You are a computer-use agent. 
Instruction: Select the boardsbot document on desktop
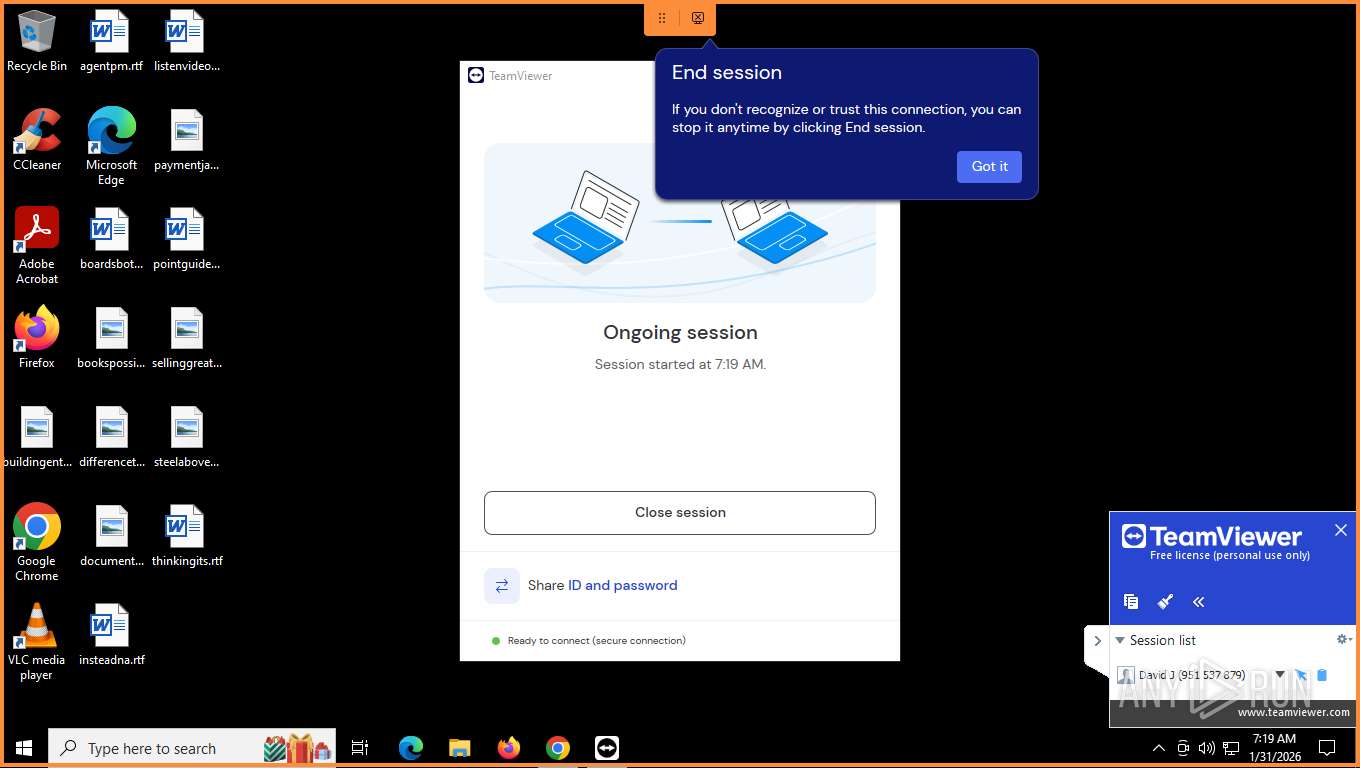pos(111,240)
